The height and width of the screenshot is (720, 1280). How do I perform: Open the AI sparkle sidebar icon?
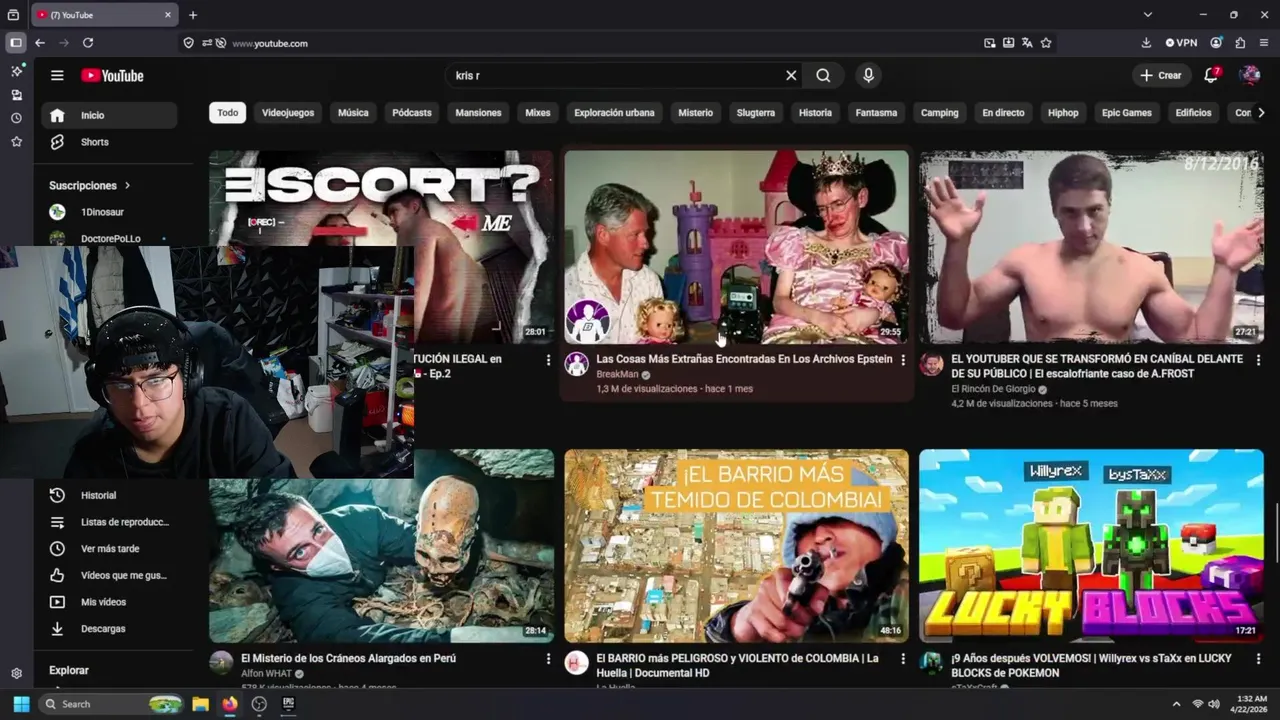point(16,71)
